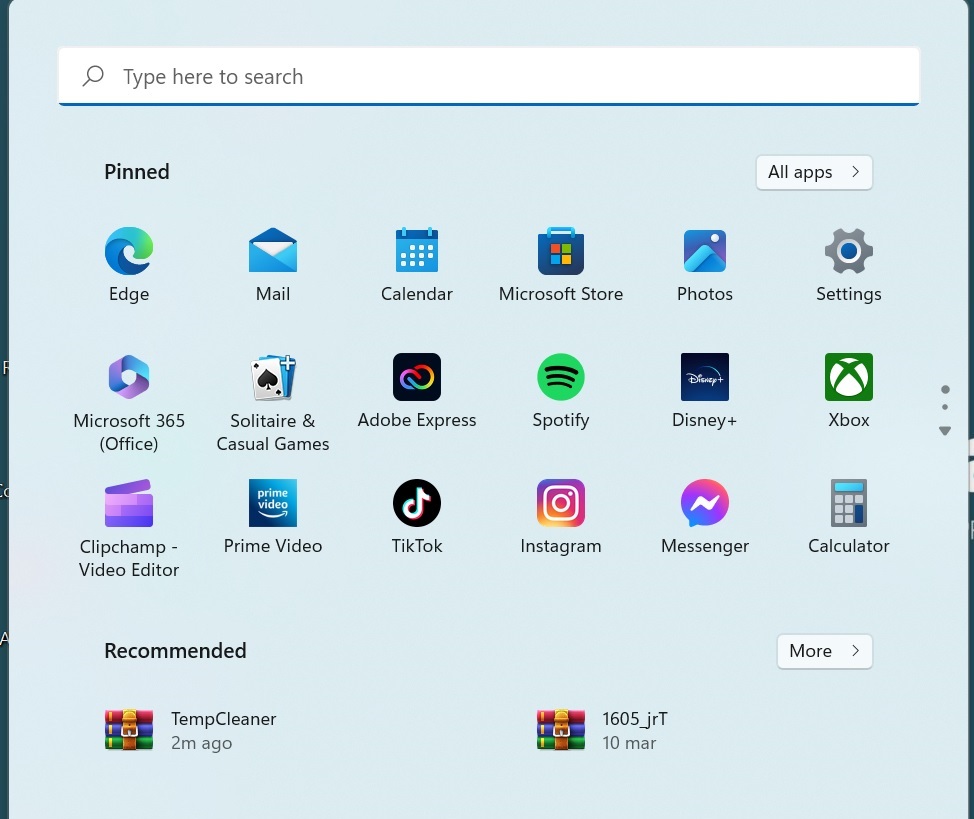
Task: Select the first pinned page dot
Action: (x=945, y=390)
